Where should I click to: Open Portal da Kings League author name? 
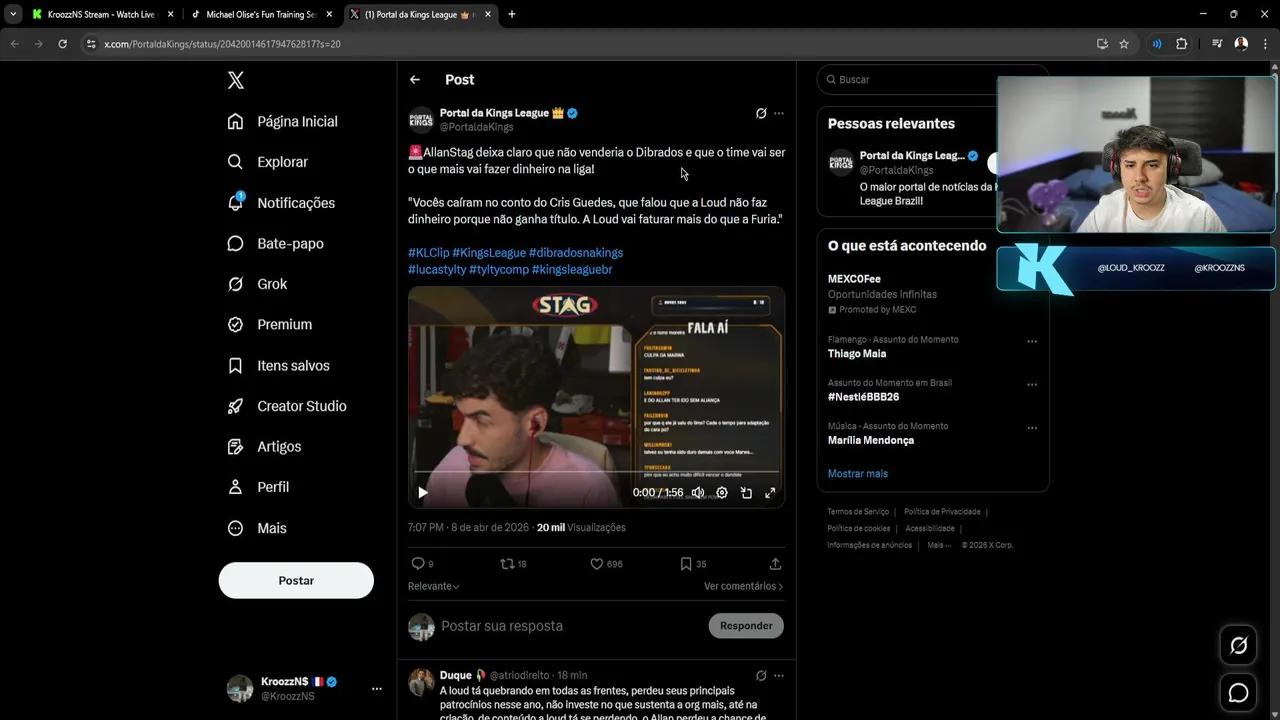[494, 113]
